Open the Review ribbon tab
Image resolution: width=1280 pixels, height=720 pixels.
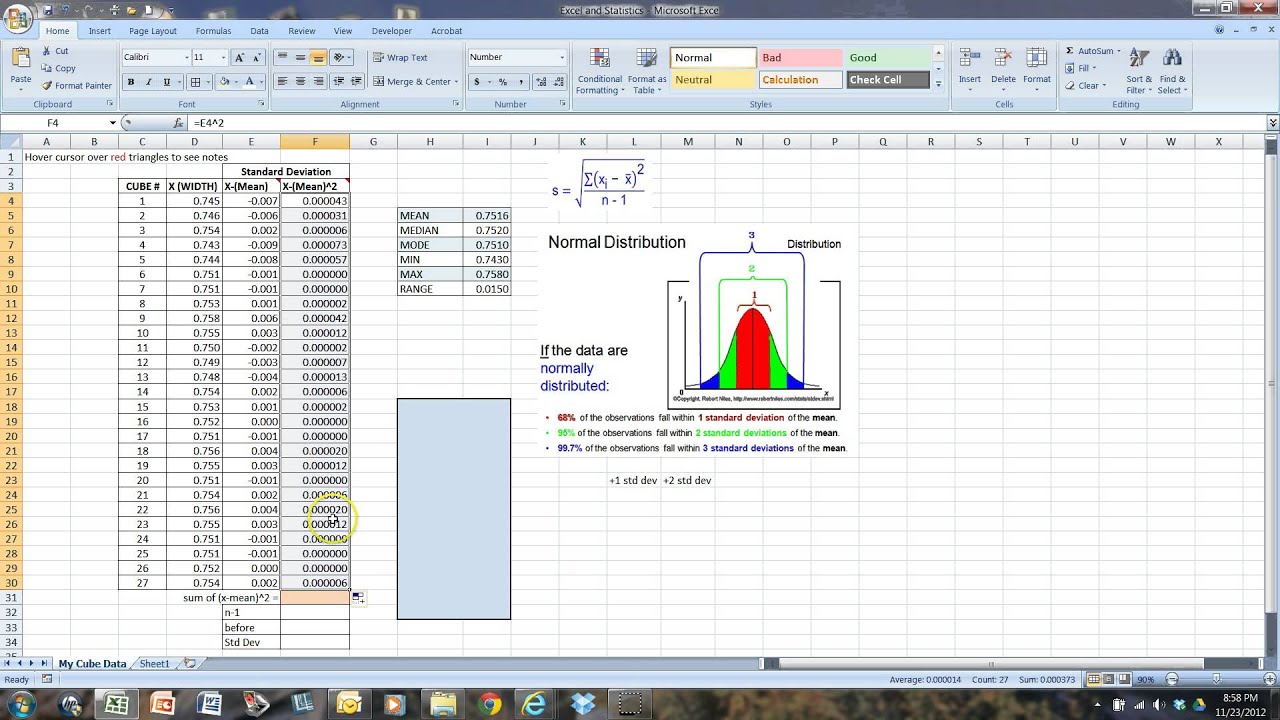coord(301,31)
